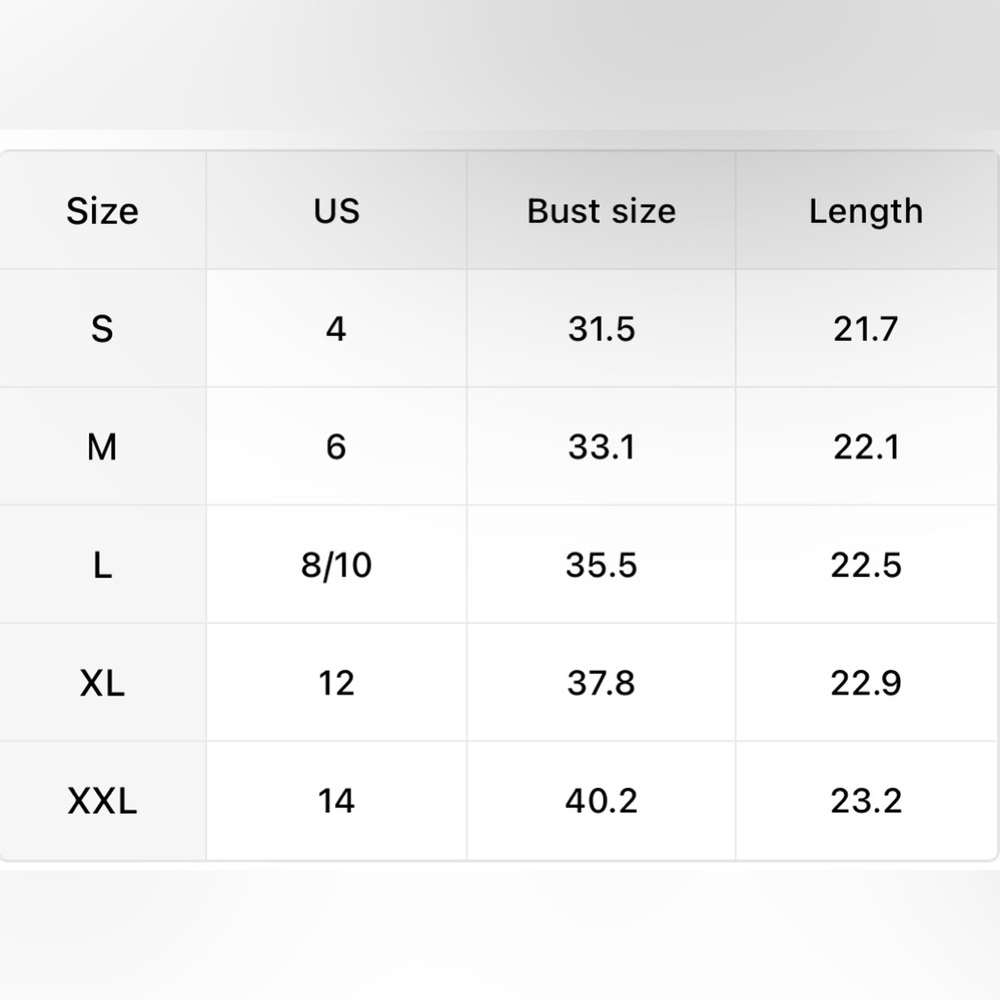
Task: Click the US size 14 cell
Action: click(x=336, y=801)
